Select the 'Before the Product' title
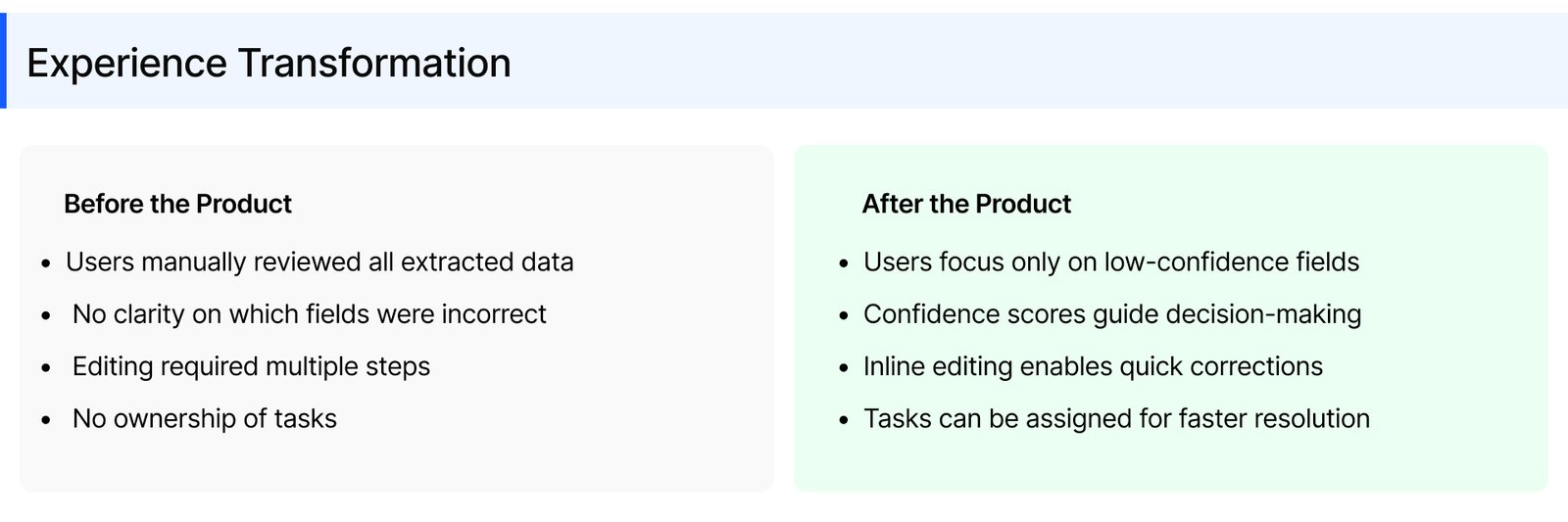This screenshot has width=1568, height=522. click(177, 204)
